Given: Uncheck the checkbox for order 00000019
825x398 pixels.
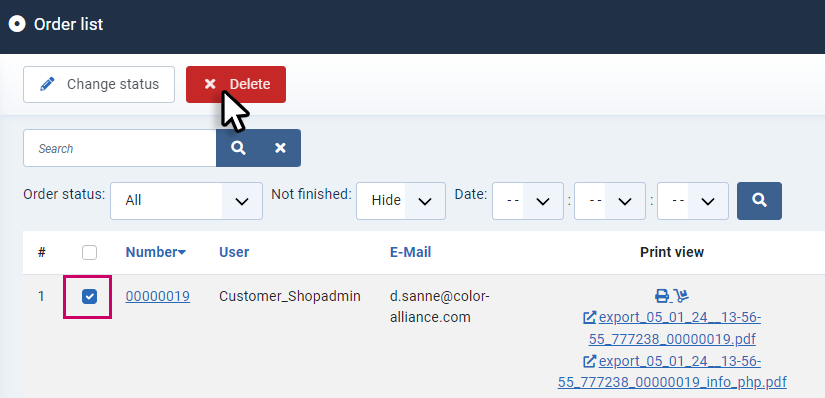Looking at the screenshot, I should (89, 296).
